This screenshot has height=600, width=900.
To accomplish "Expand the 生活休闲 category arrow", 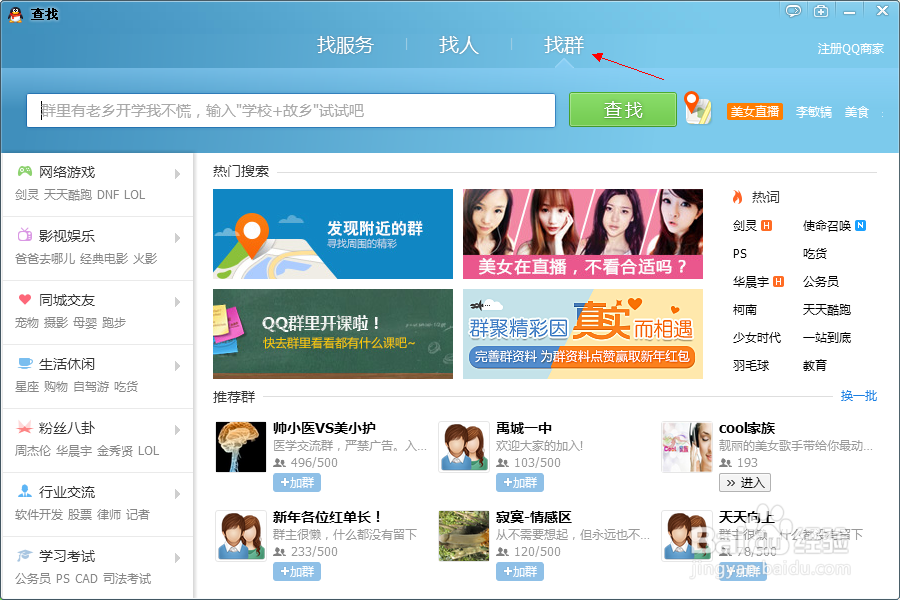I will coord(177,366).
